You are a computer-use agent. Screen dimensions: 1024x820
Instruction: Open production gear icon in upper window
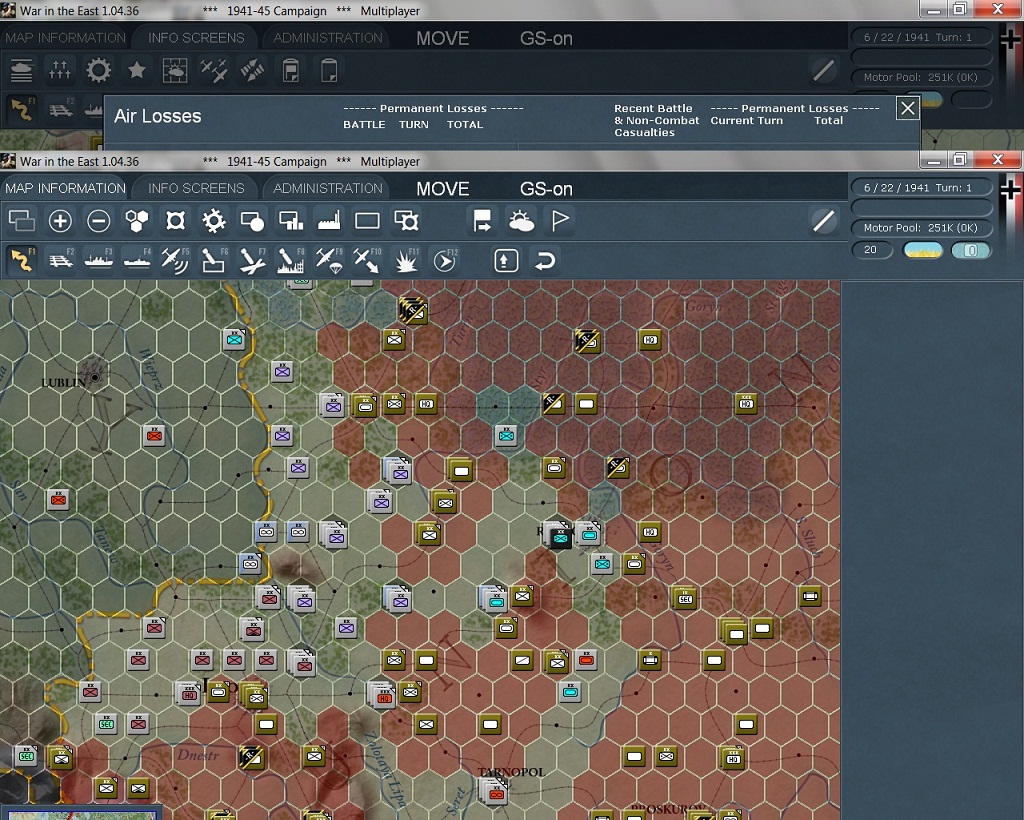point(99,71)
